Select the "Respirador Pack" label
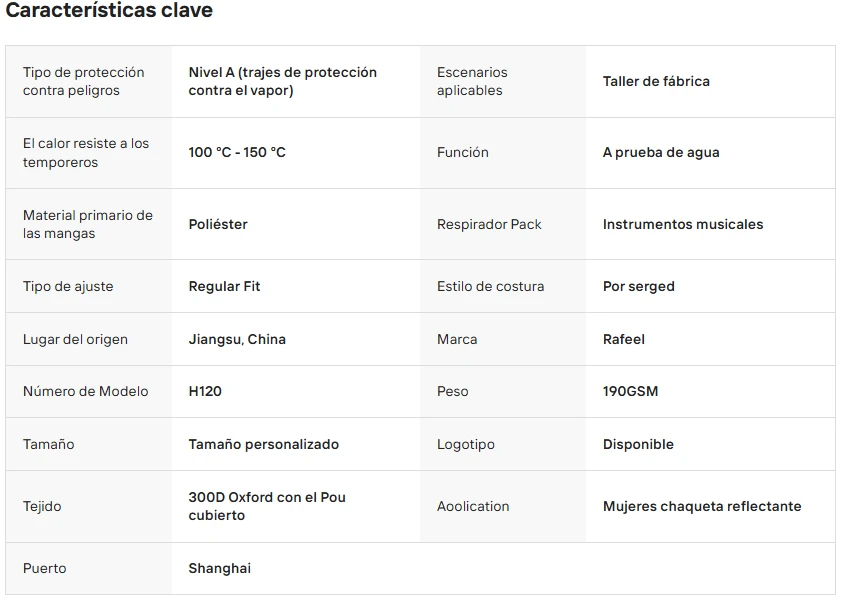Viewport: 843px width, 600px height. 489,224
